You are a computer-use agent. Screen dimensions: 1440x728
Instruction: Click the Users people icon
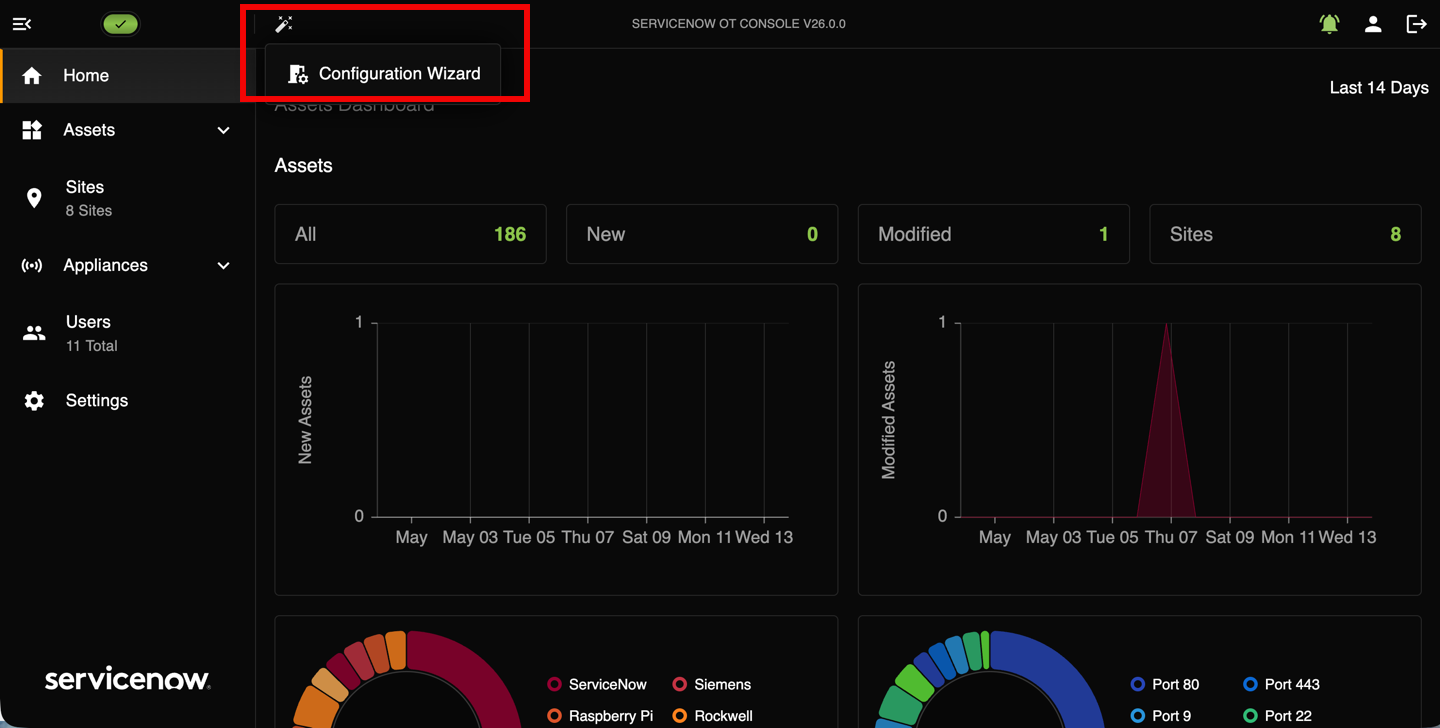(34, 334)
